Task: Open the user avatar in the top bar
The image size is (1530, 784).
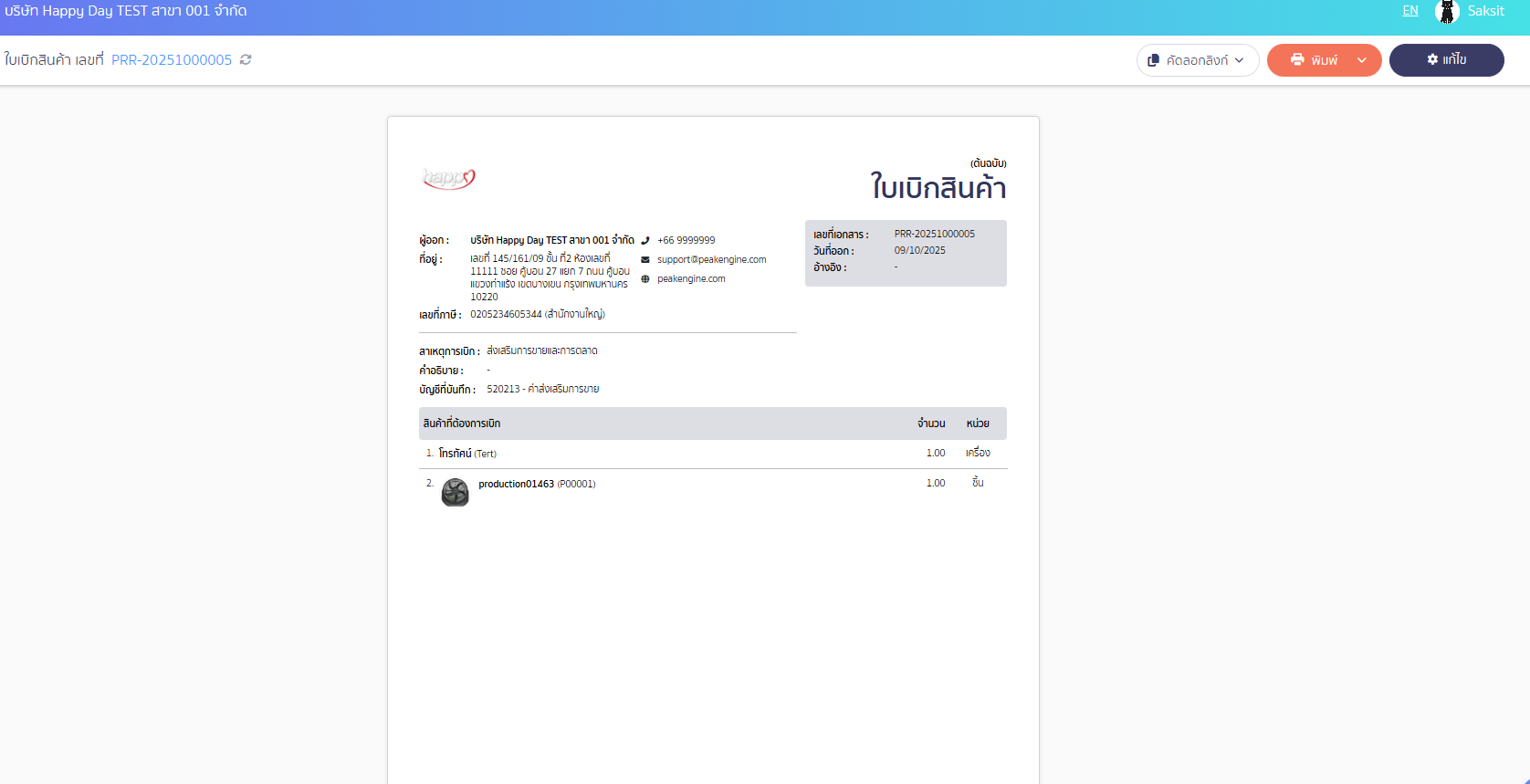Action: point(1446,12)
